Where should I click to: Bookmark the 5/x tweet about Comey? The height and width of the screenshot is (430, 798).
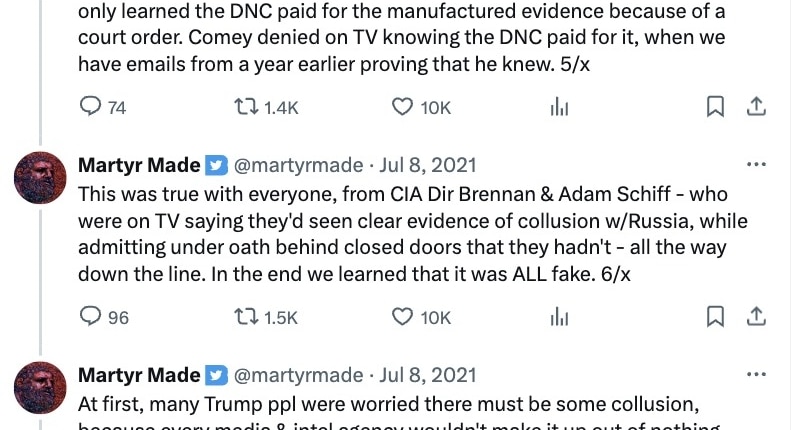coord(715,107)
